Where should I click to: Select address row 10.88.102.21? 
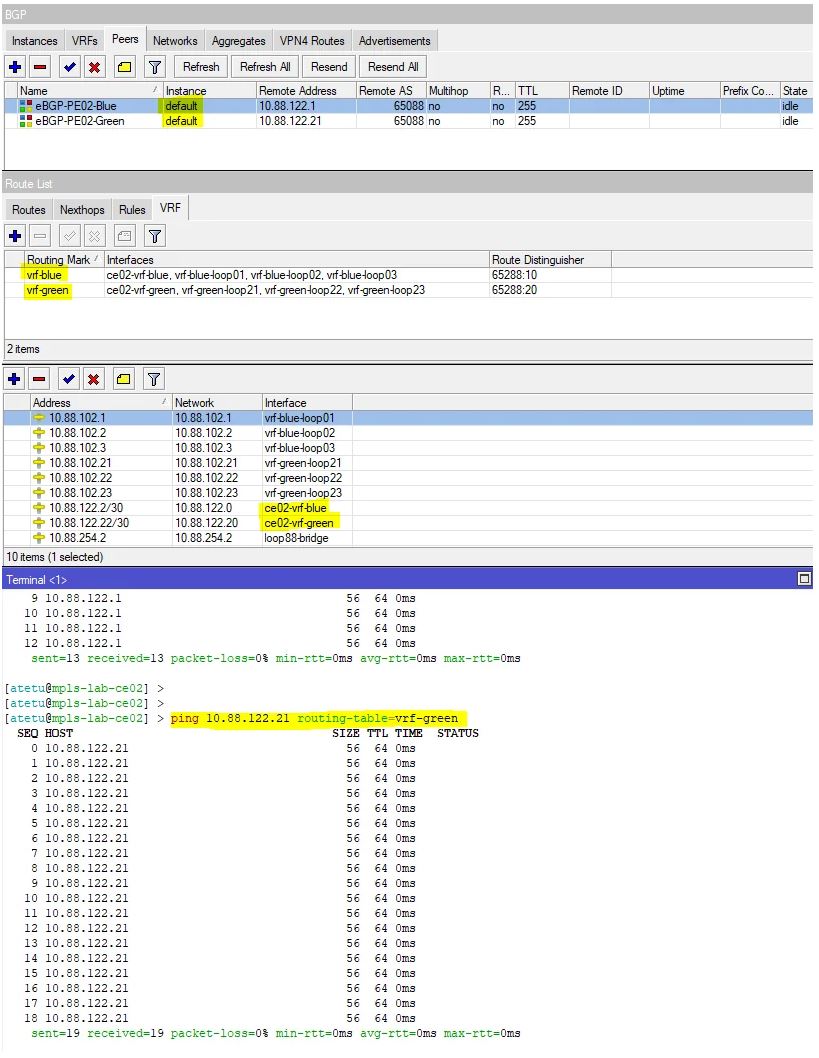pyautogui.click(x=408, y=463)
